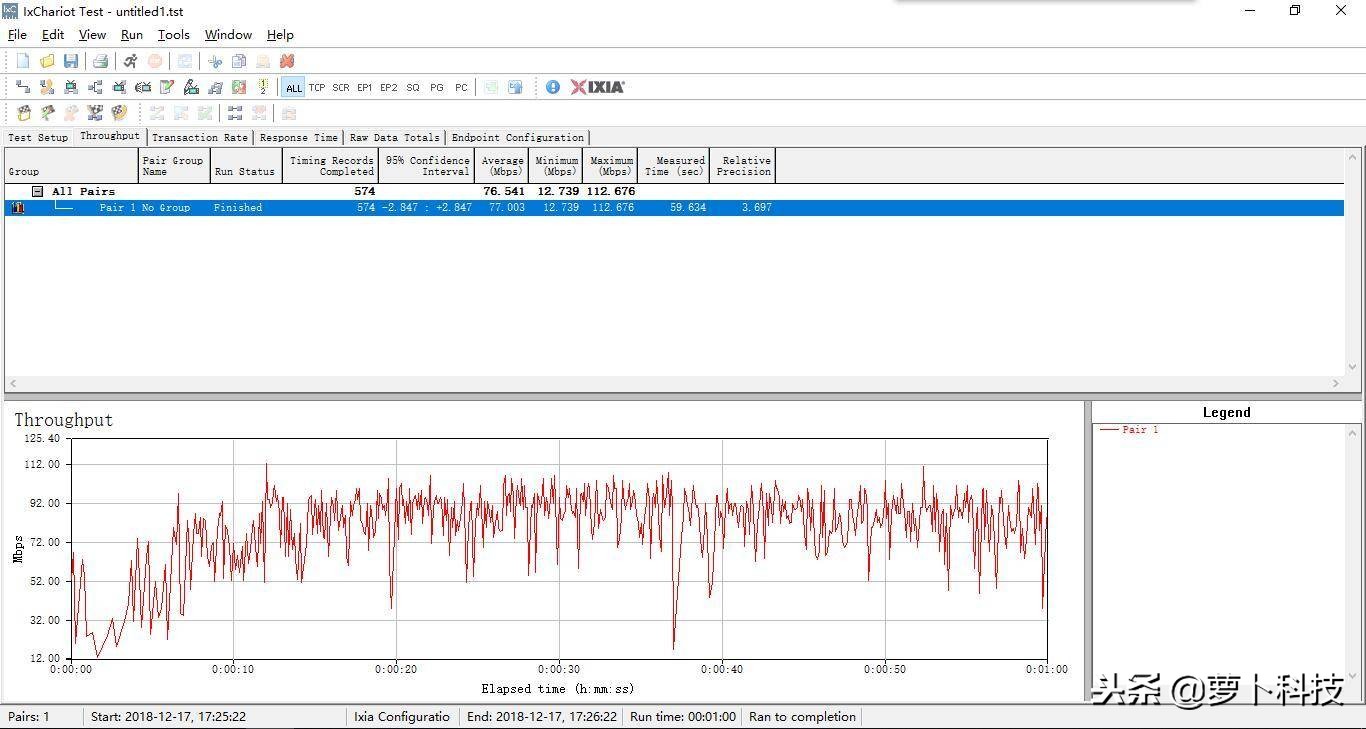Open the Tools menu

[x=173, y=34]
